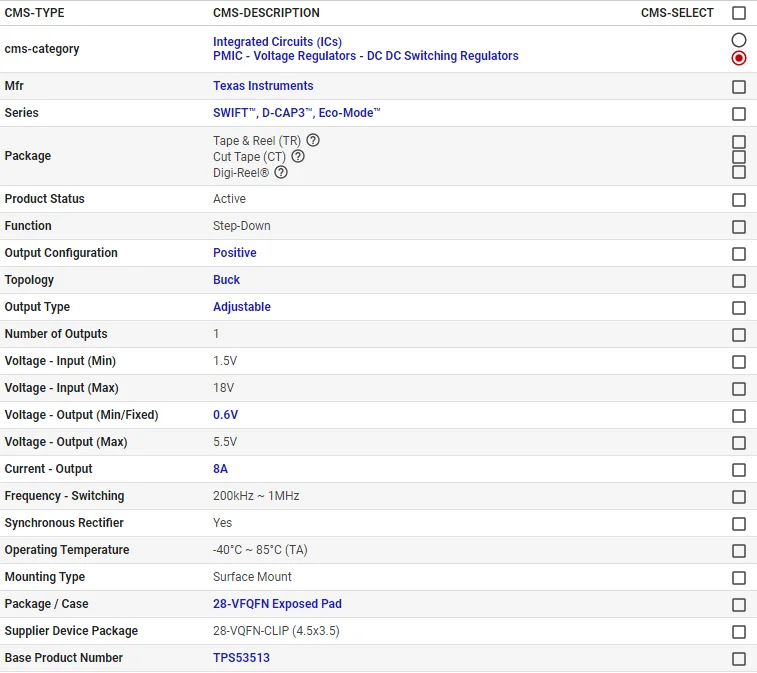Viewport: 757px width, 673px height.
Task: Check the Tape & Reel package checkbox
Action: point(739,142)
